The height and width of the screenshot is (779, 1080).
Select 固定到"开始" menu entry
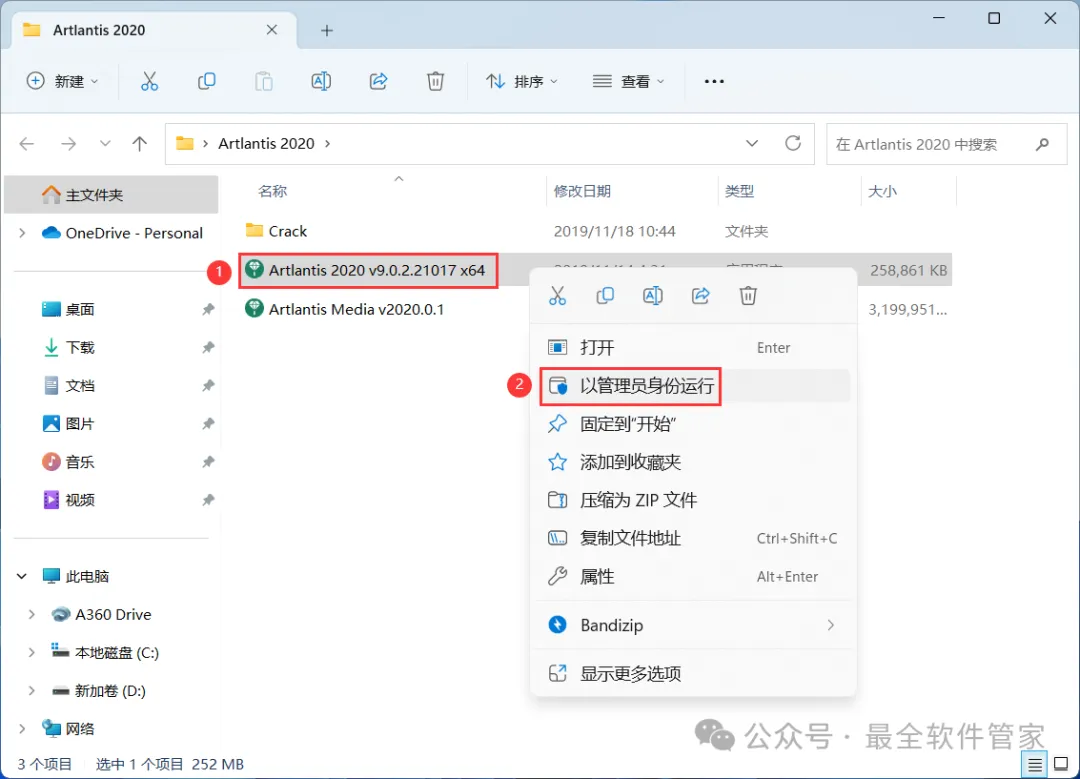click(x=694, y=424)
